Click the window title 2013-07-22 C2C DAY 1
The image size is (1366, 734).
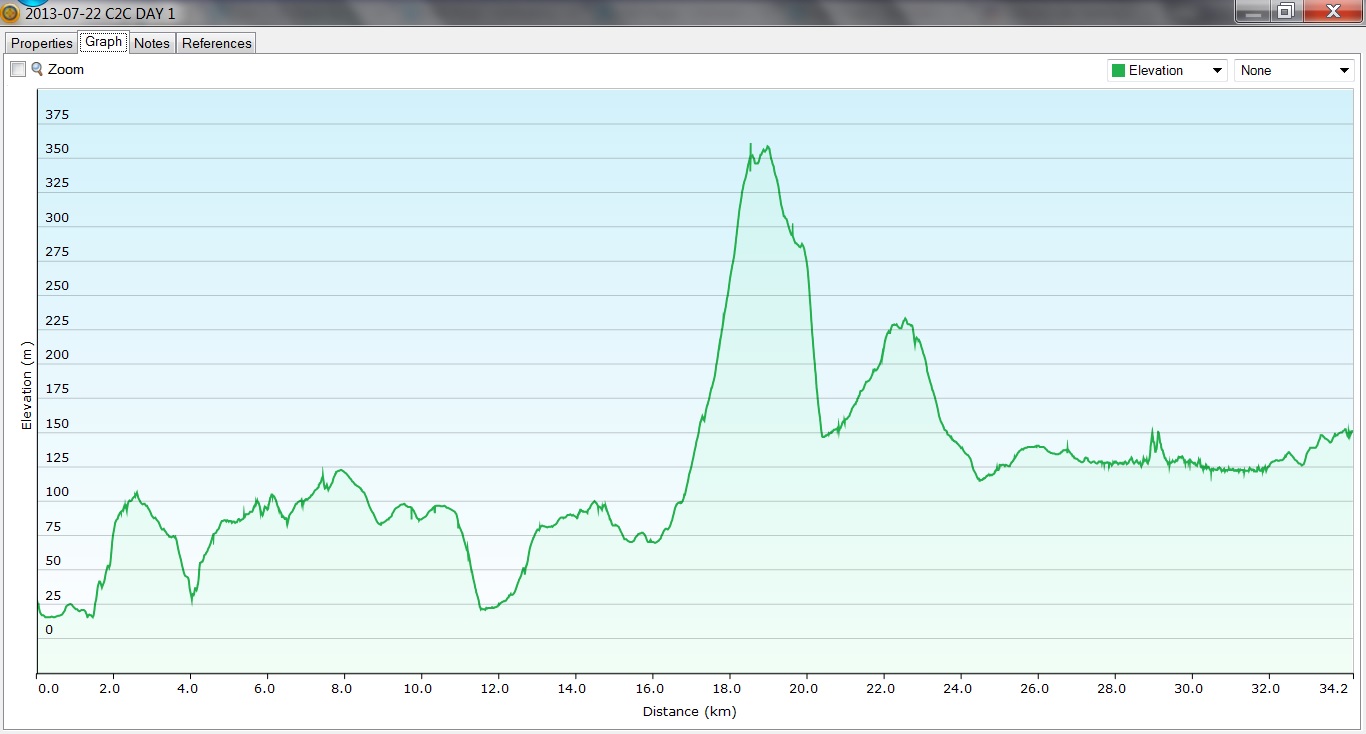100,14
